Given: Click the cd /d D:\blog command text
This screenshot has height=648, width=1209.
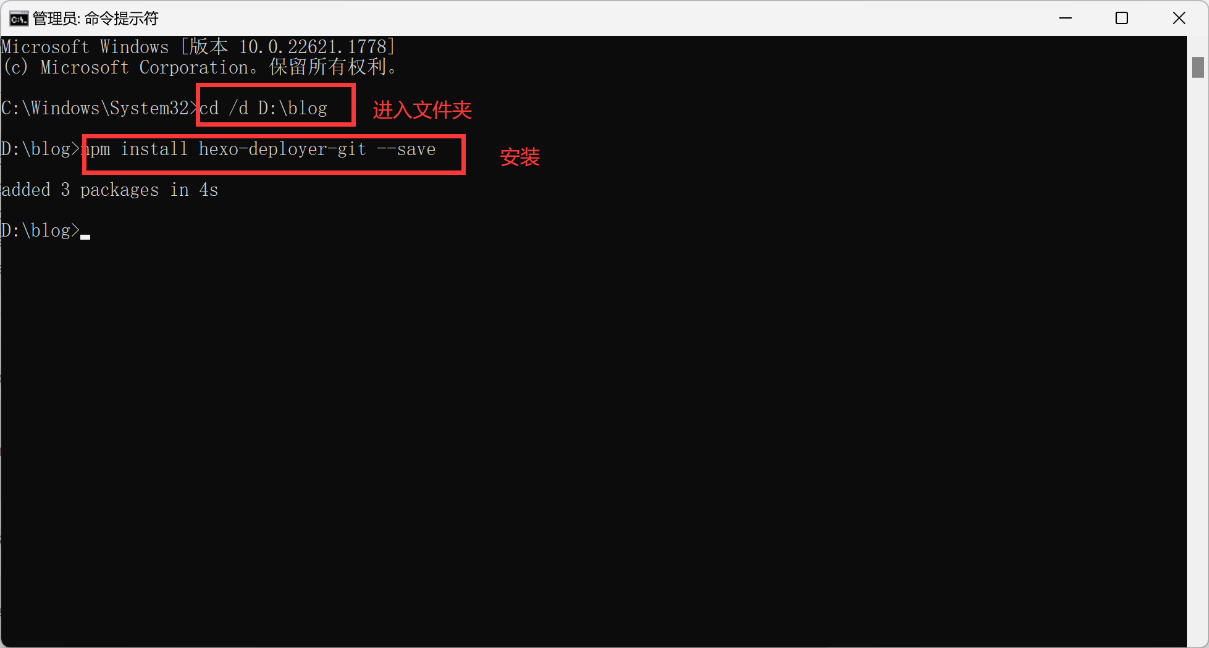Looking at the screenshot, I should click(x=264, y=108).
